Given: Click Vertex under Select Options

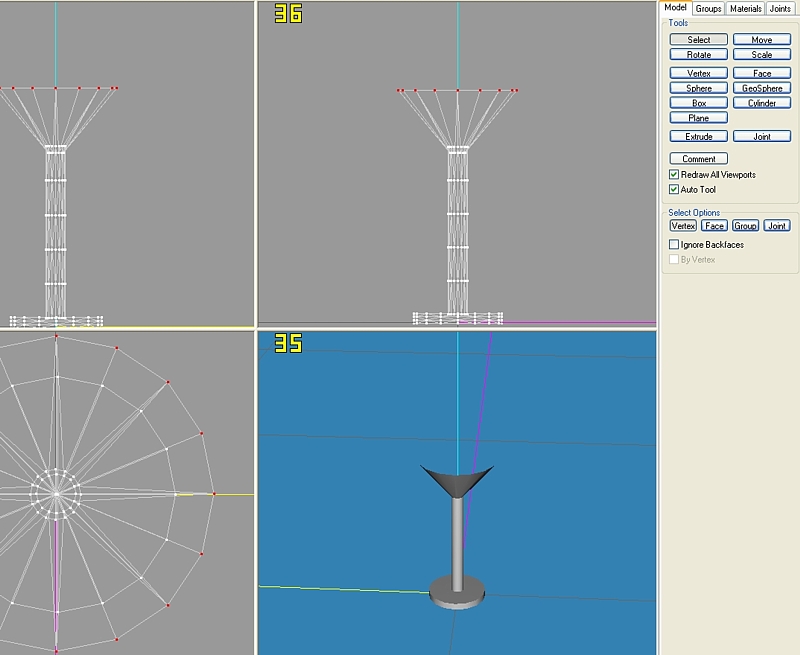Looking at the screenshot, I should click(683, 226).
